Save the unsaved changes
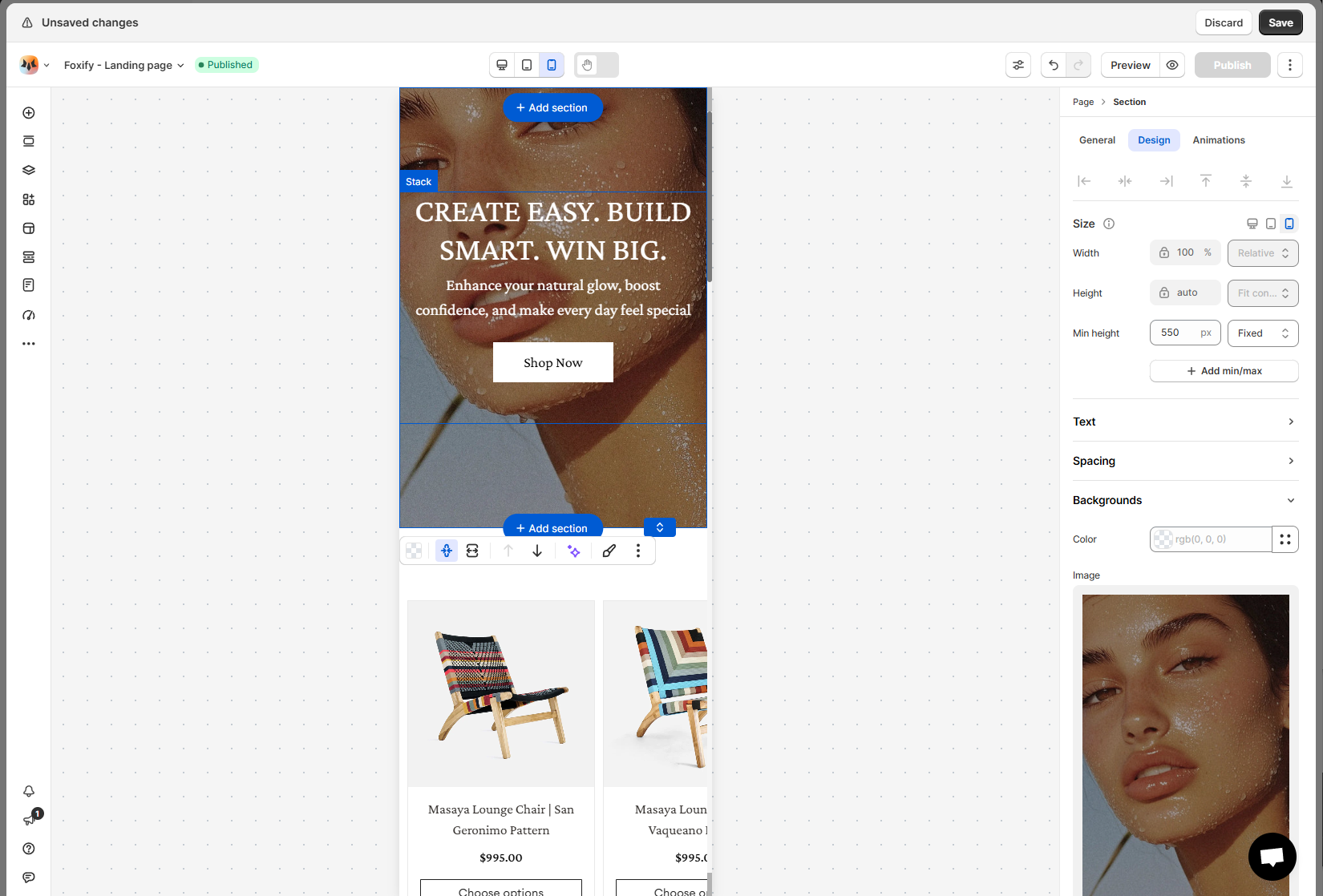Screen dimensions: 1323x896 click(x=1281, y=22)
